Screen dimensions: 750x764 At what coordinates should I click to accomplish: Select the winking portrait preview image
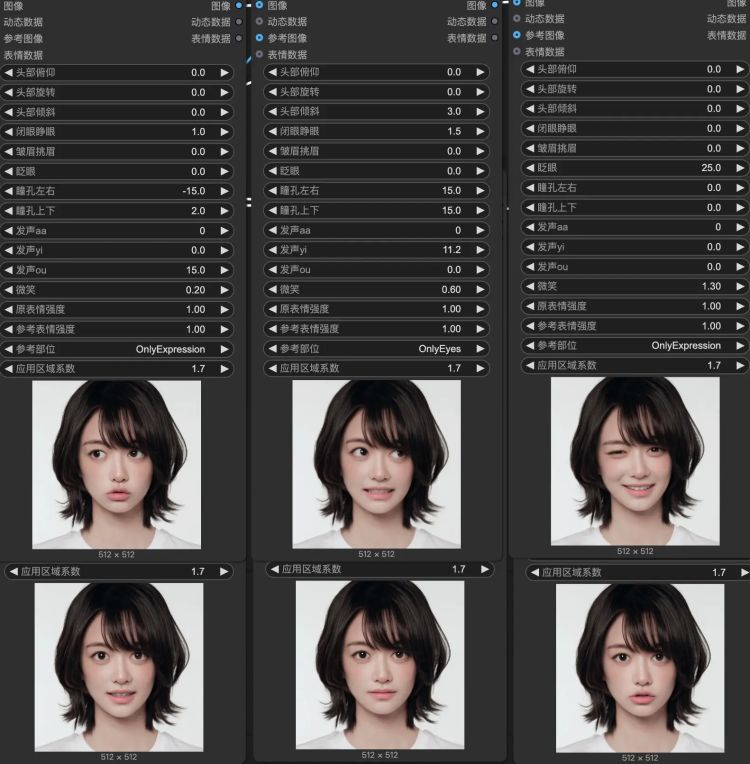pyautogui.click(x=635, y=461)
